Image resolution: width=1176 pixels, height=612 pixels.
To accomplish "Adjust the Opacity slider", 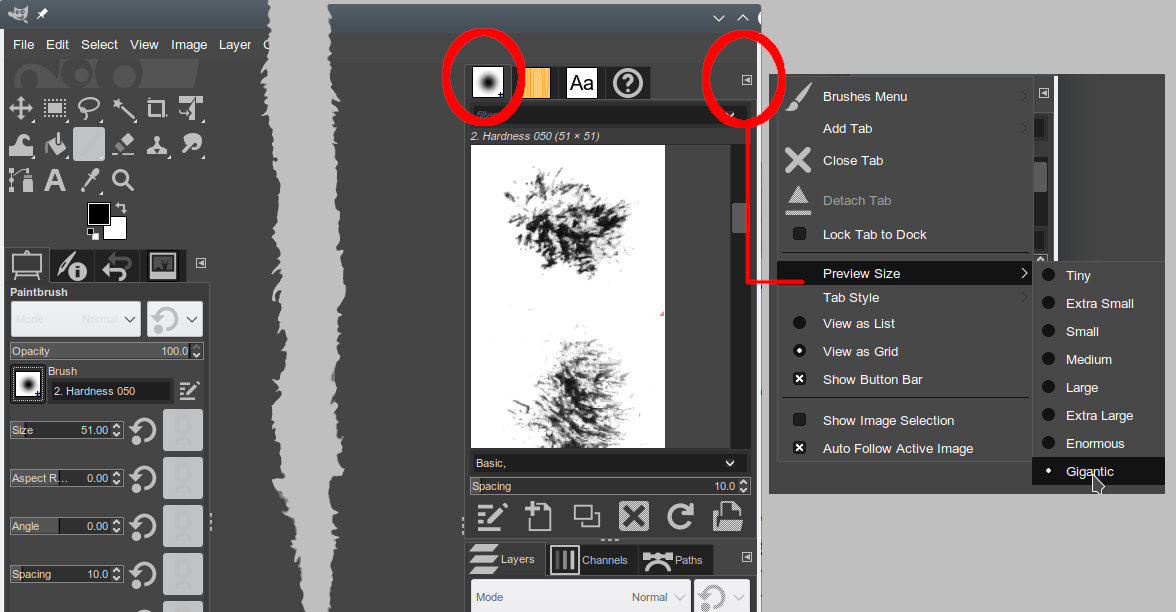I will tap(100, 351).
